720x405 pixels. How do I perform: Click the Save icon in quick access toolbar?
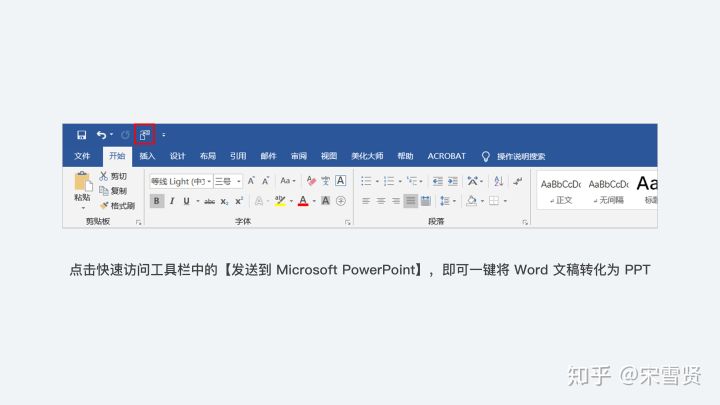click(x=82, y=135)
